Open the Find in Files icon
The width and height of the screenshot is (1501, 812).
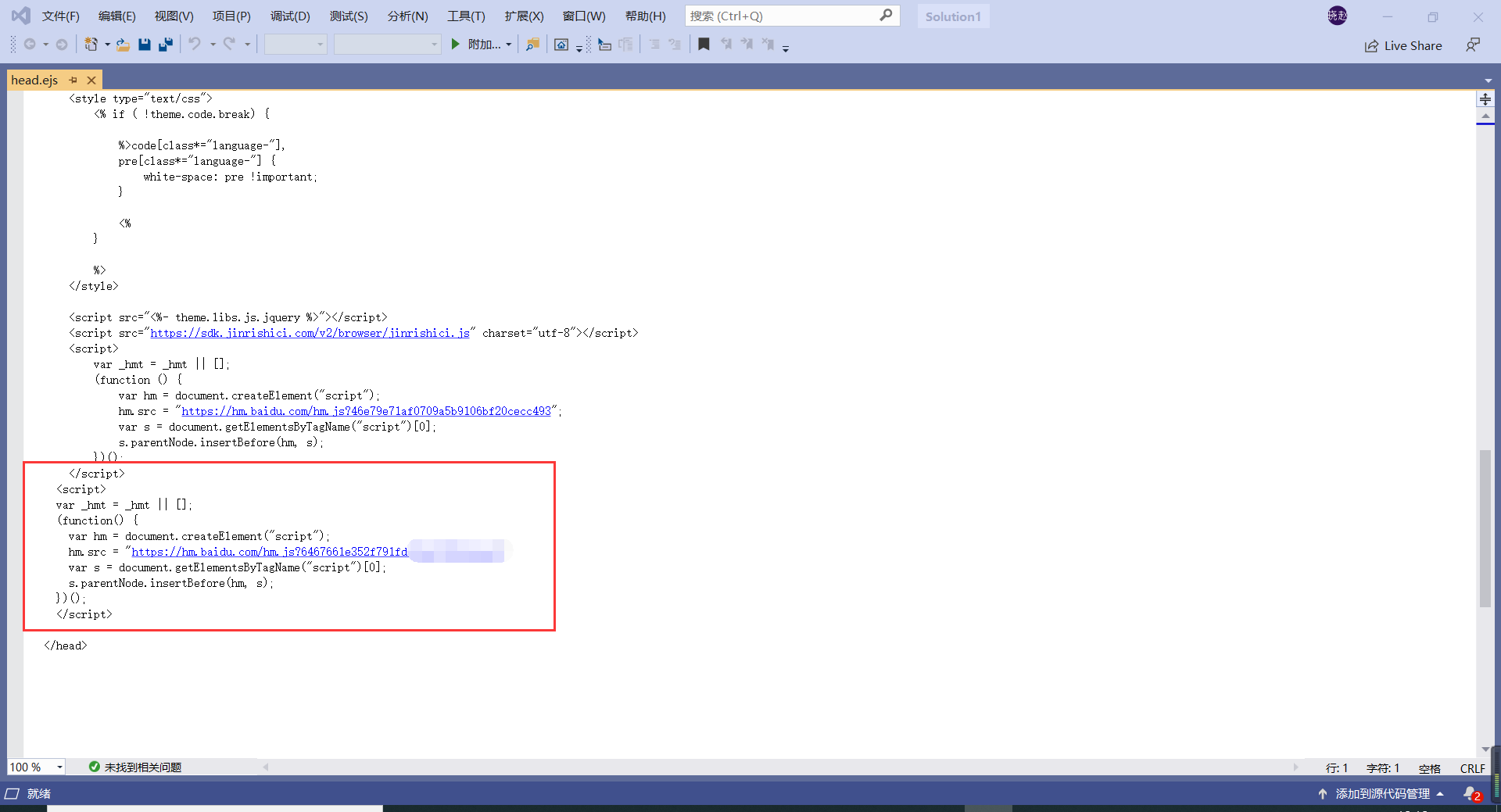pos(532,45)
